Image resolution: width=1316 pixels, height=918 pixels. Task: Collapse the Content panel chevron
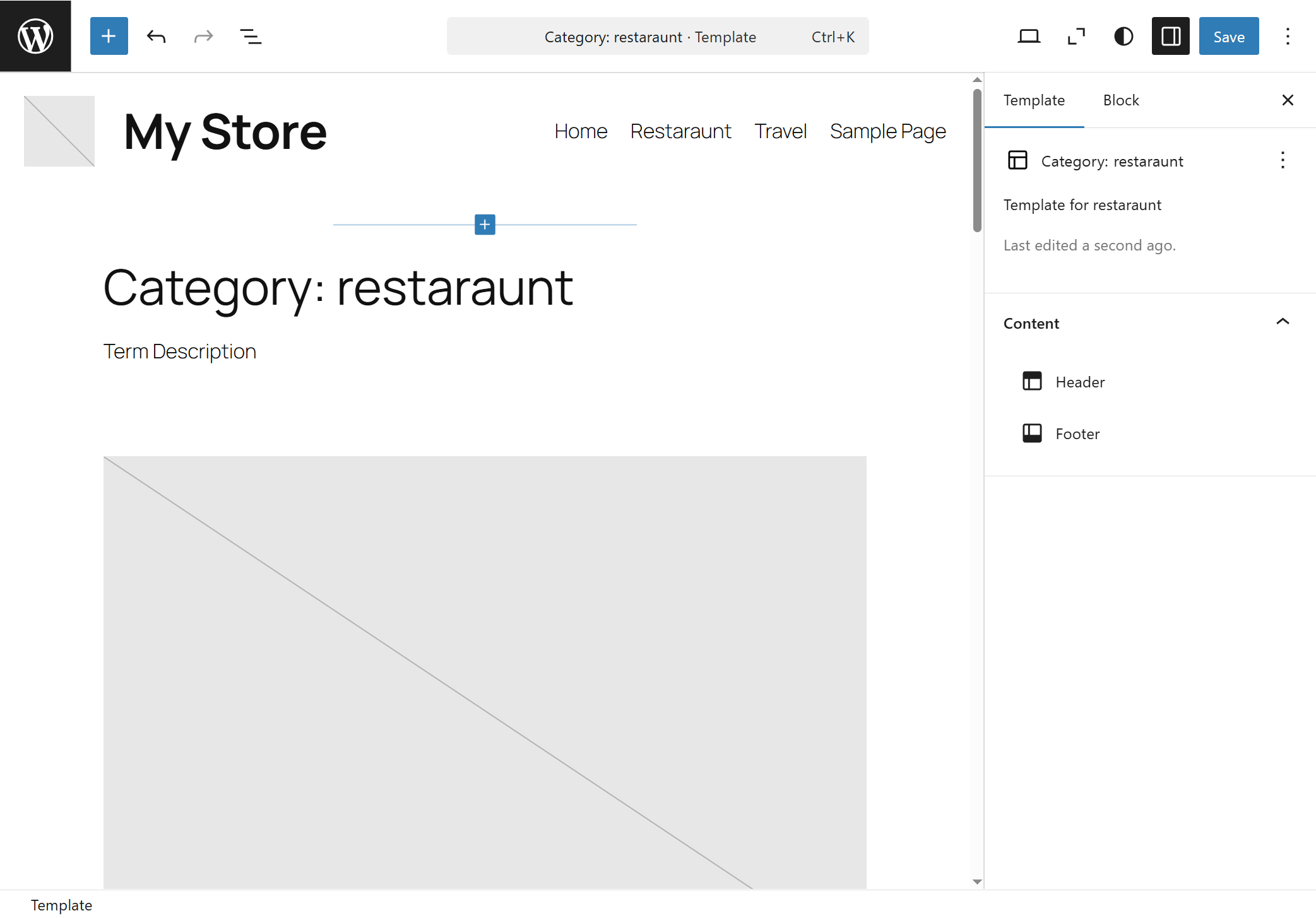point(1283,322)
